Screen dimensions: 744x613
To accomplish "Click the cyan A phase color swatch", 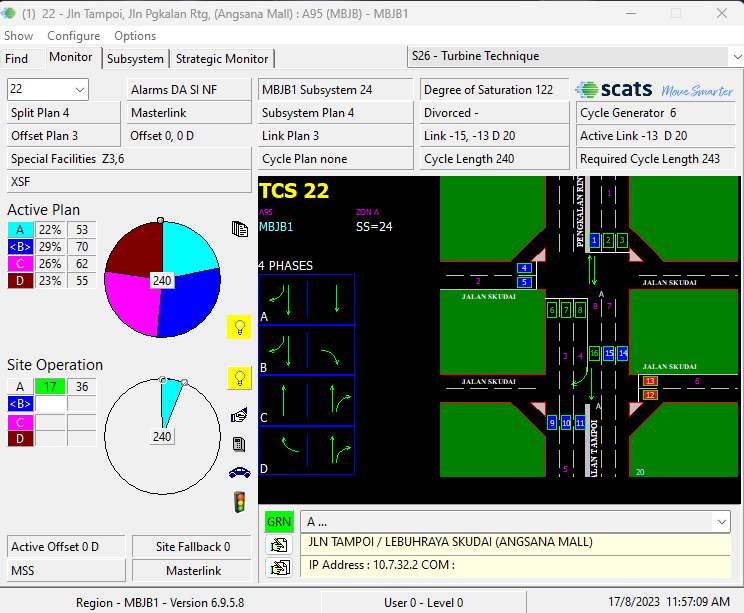I will pyautogui.click(x=20, y=230).
